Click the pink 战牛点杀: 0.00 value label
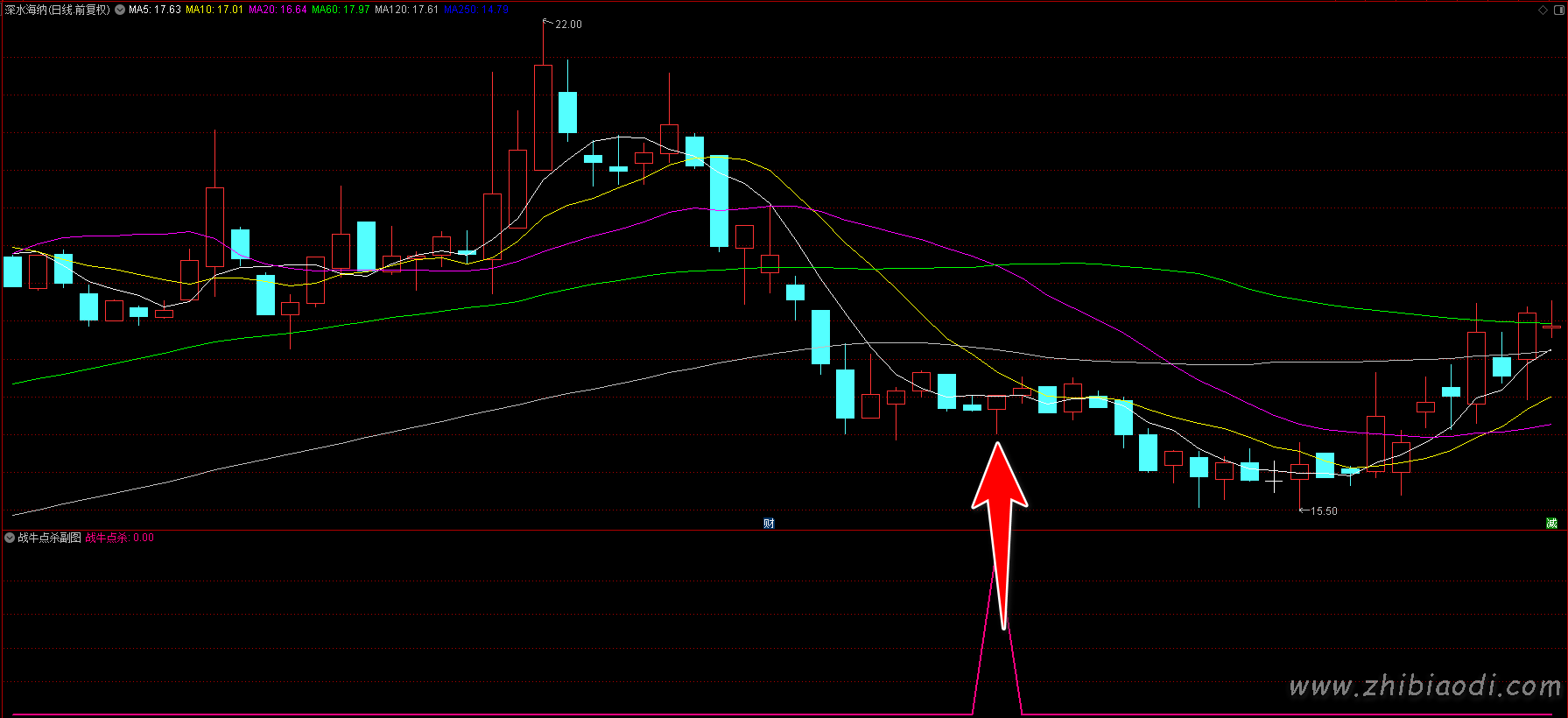 [119, 538]
